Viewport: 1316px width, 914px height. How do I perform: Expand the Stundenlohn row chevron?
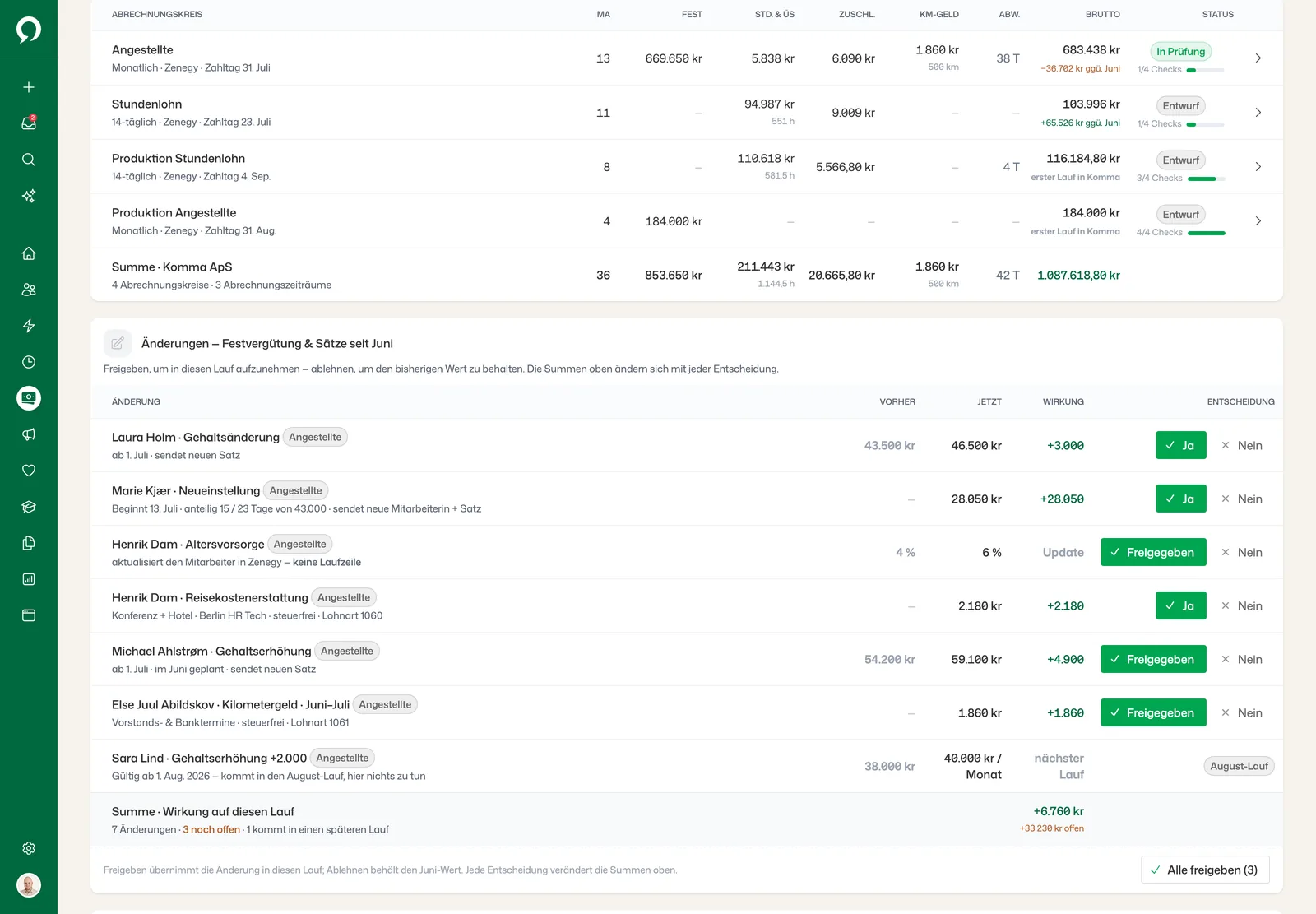pos(1258,113)
